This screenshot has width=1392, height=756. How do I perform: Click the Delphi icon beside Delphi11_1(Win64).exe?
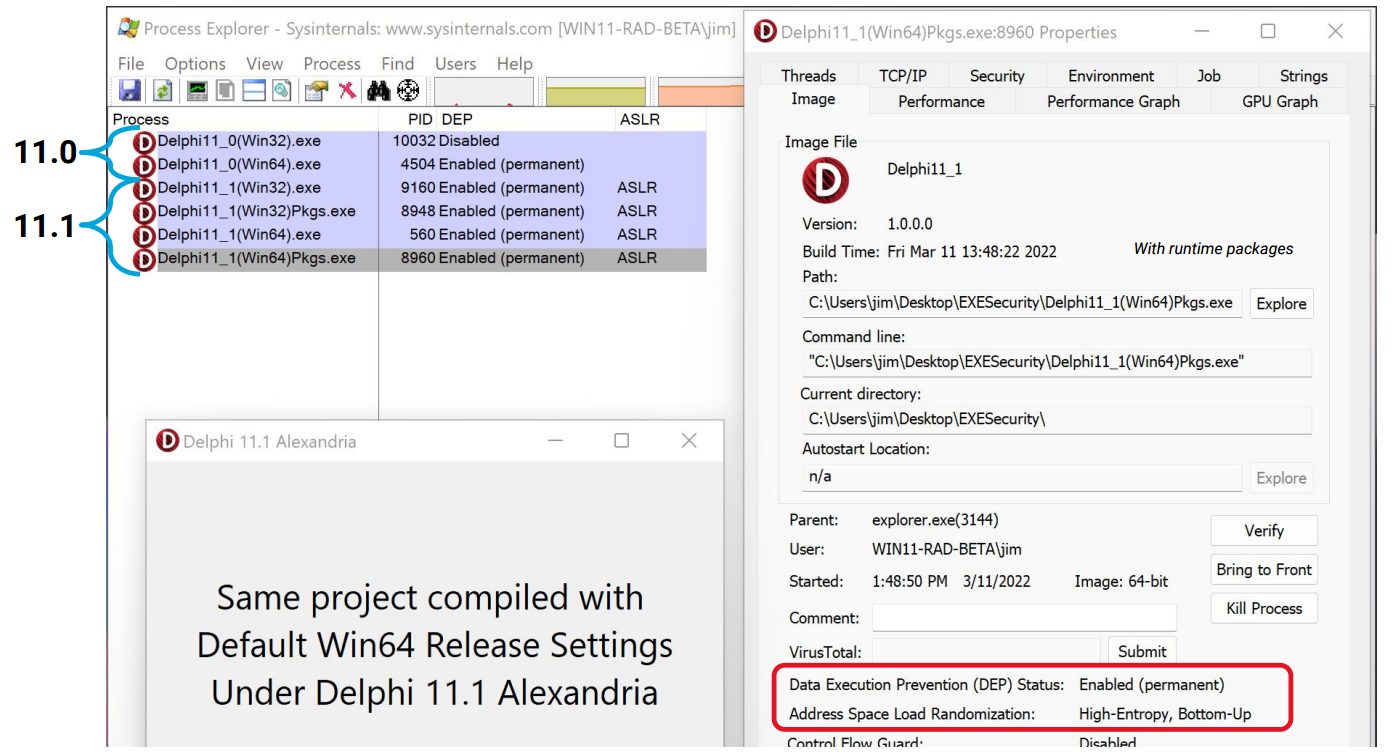(x=144, y=236)
